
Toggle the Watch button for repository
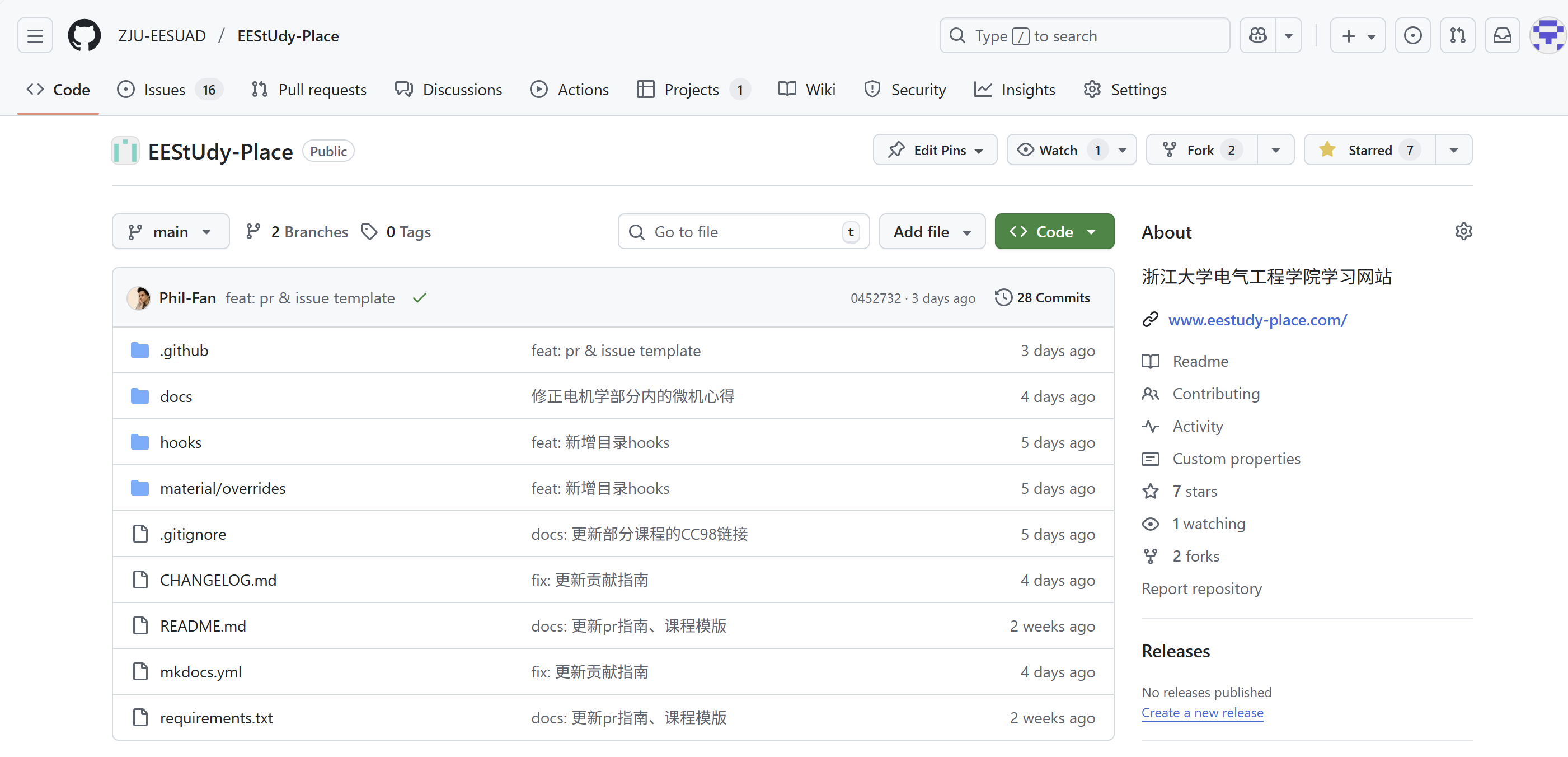click(1058, 150)
